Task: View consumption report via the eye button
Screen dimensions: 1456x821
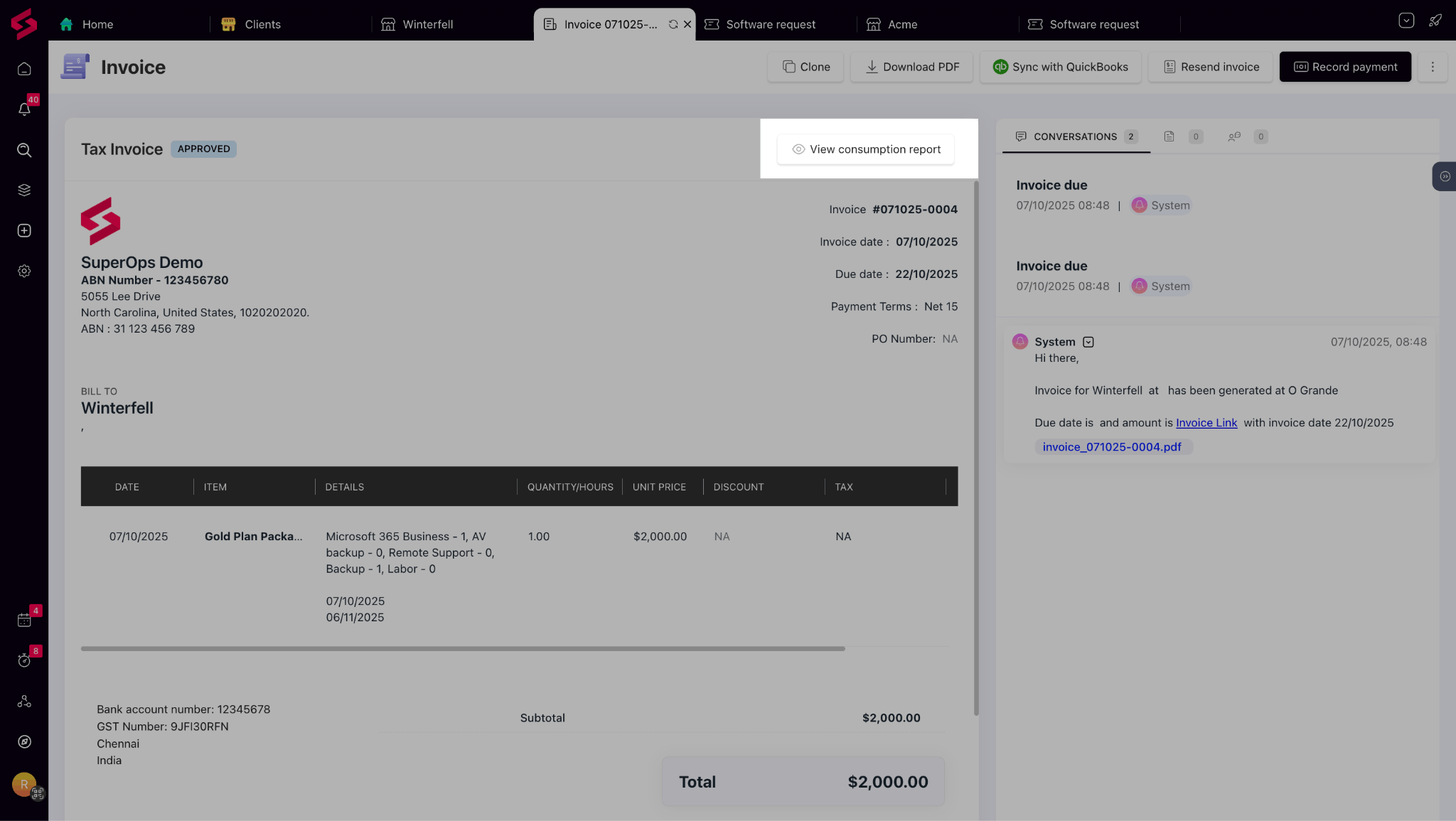Action: point(865,149)
